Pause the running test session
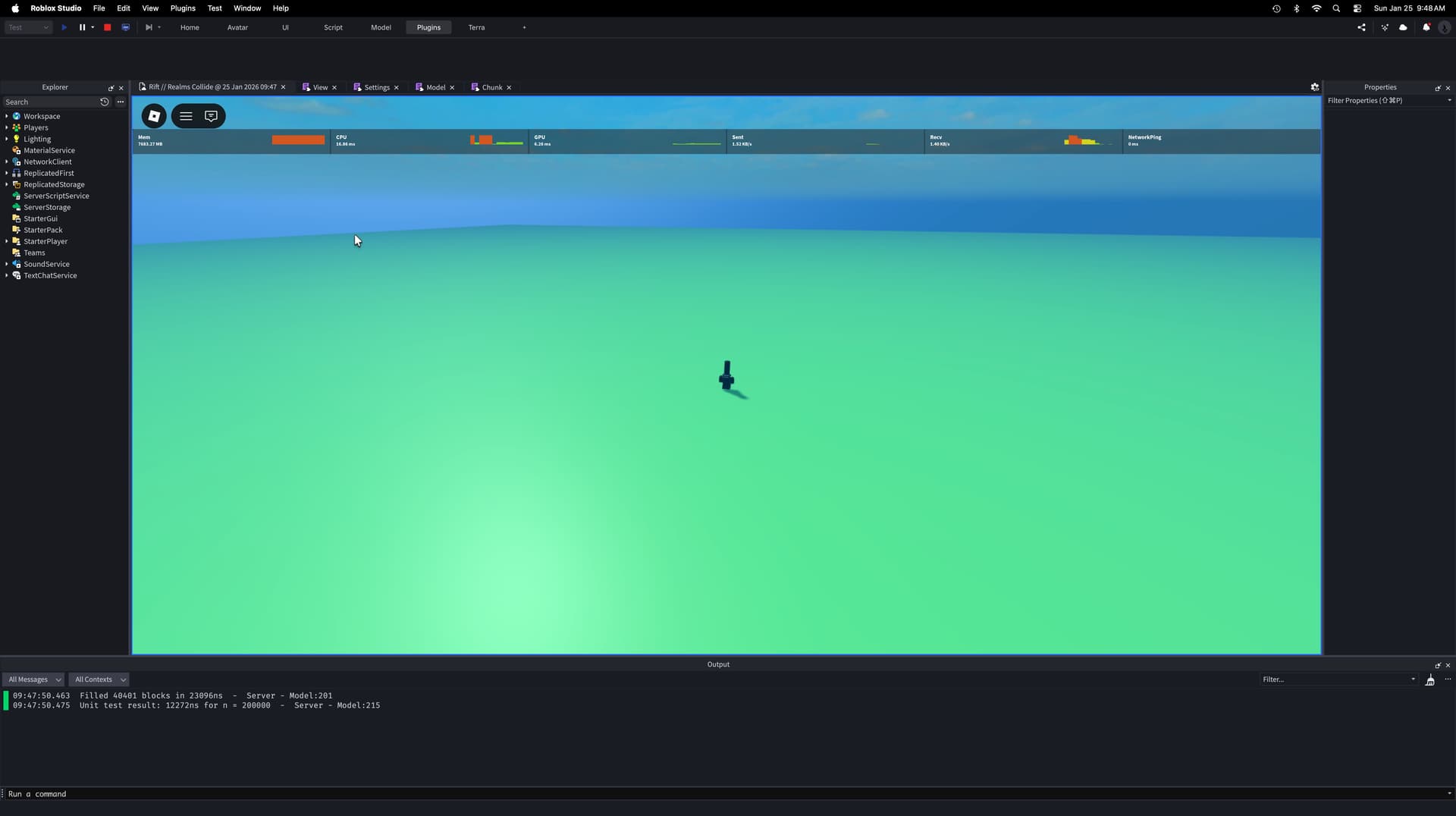Viewport: 1456px width, 816px height. coord(82,27)
